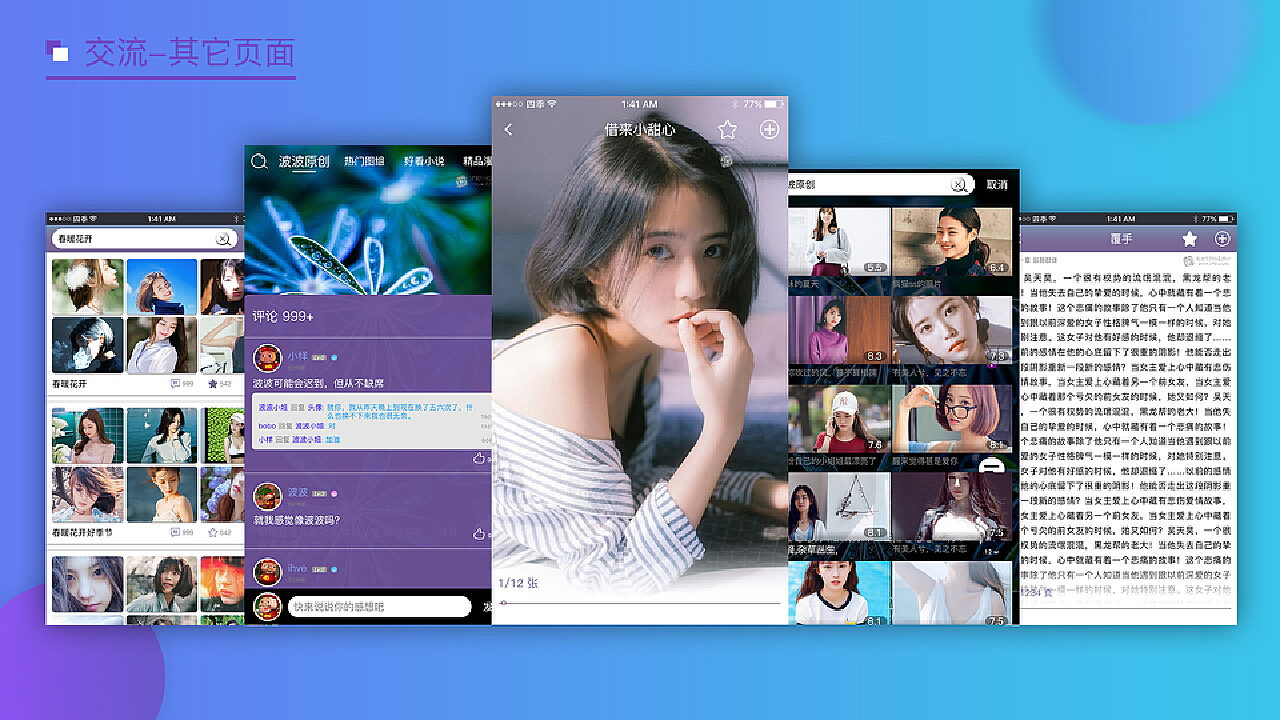Image resolution: width=1280 pixels, height=720 pixels.
Task: Open blue sky girl thumbnail in 春暖花开 album
Action: tap(162, 287)
